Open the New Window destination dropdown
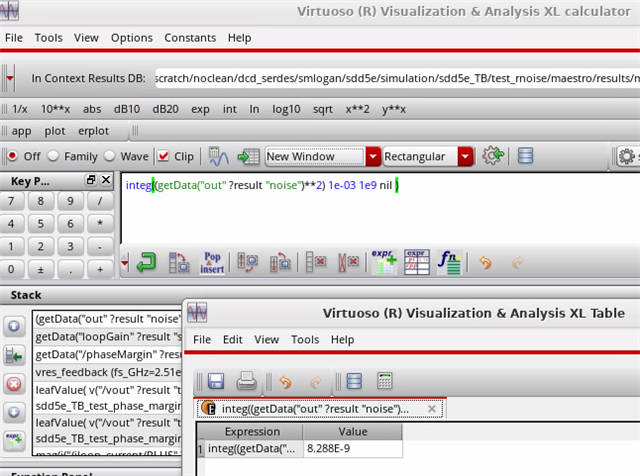 coord(373,157)
